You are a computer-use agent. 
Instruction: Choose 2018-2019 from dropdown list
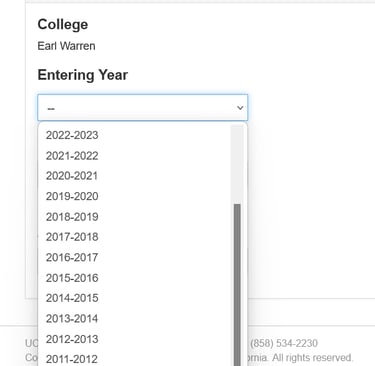tap(135, 217)
